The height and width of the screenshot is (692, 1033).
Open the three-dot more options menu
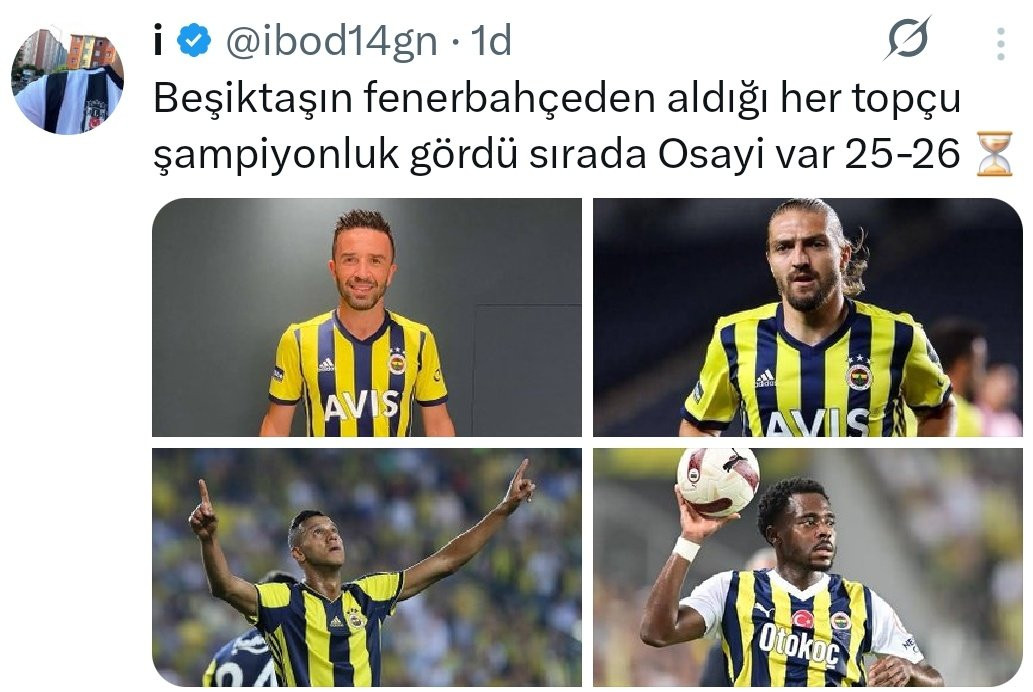pos(1001,43)
